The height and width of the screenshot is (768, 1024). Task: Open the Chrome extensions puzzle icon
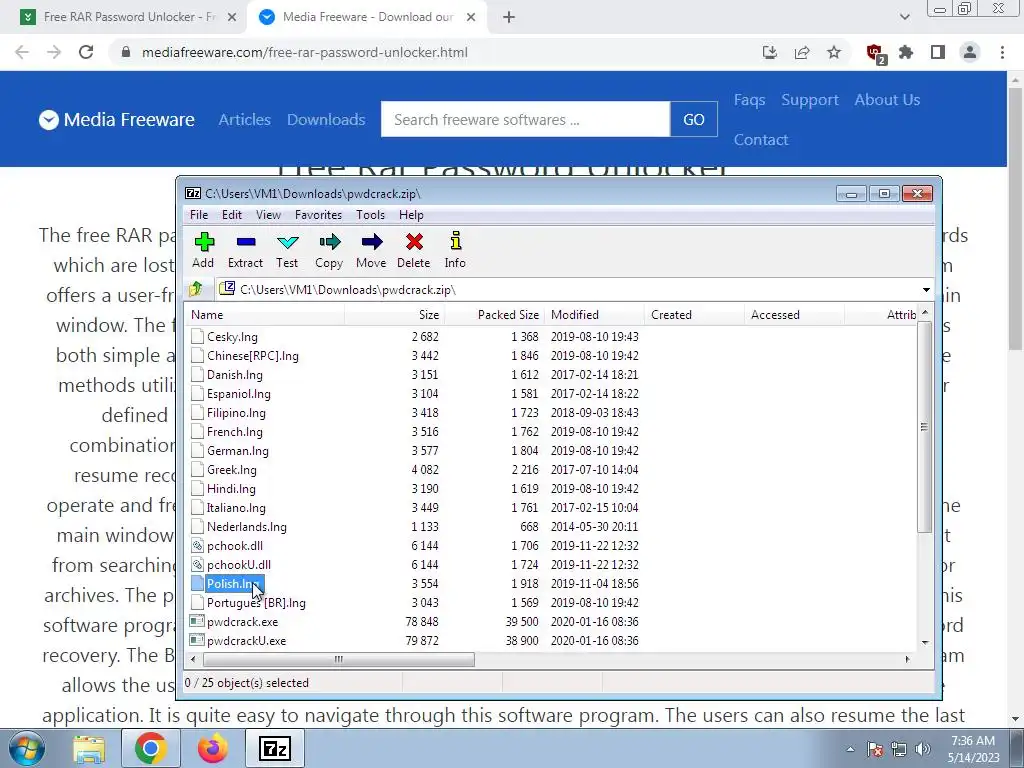tap(906, 52)
